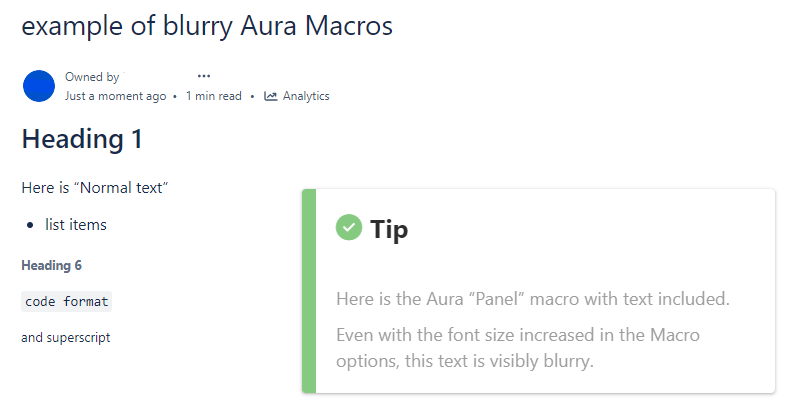This screenshot has width=792, height=408.
Task: Click the '1 min read' label
Action: click(214, 96)
